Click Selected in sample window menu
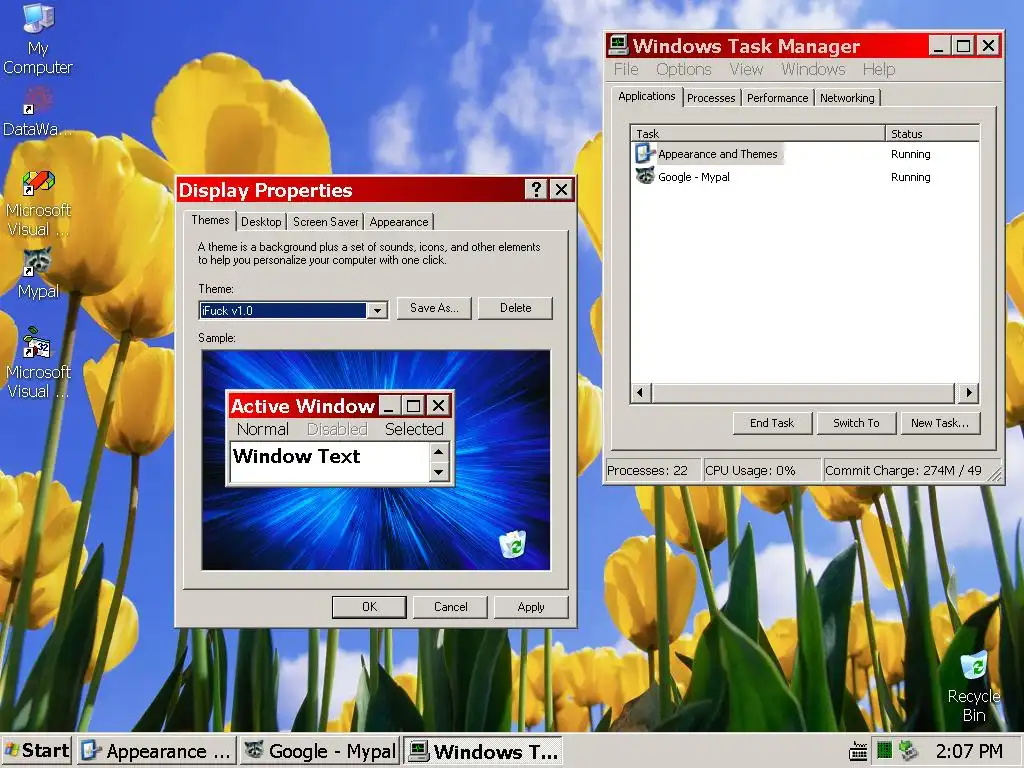The image size is (1024, 768). [414, 429]
